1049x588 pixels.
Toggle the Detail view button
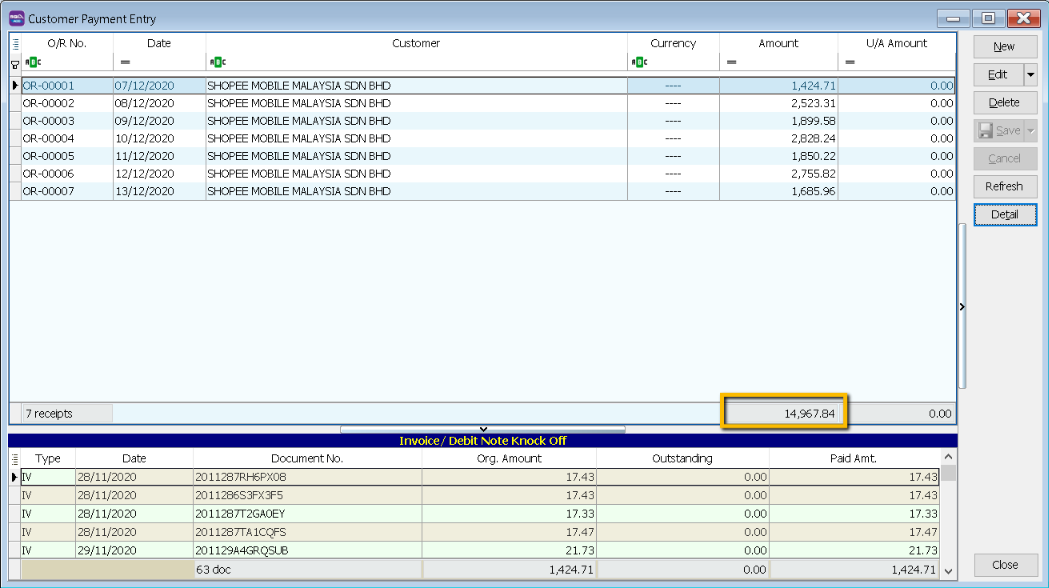tap(1004, 214)
